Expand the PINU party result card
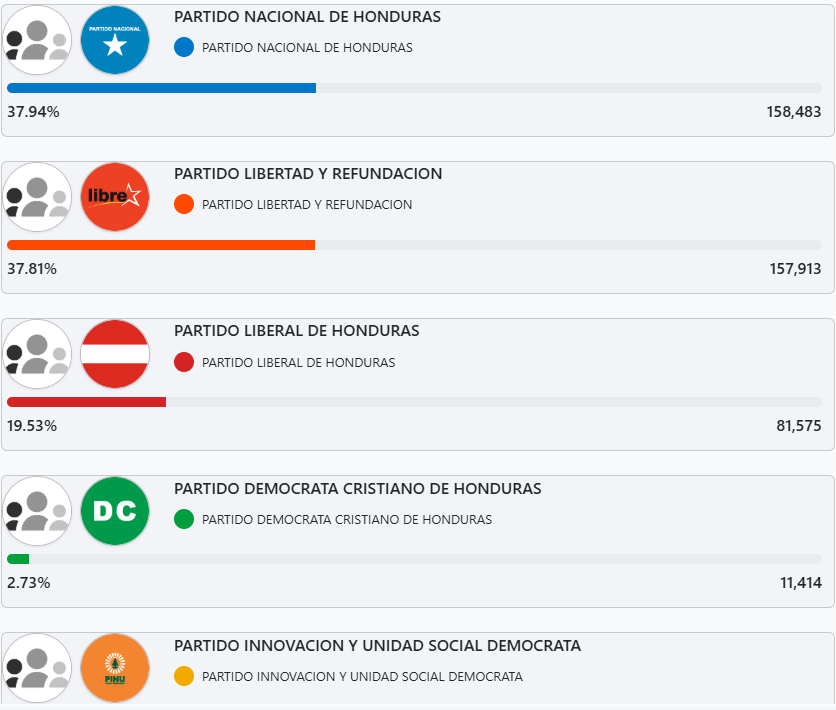 418,668
